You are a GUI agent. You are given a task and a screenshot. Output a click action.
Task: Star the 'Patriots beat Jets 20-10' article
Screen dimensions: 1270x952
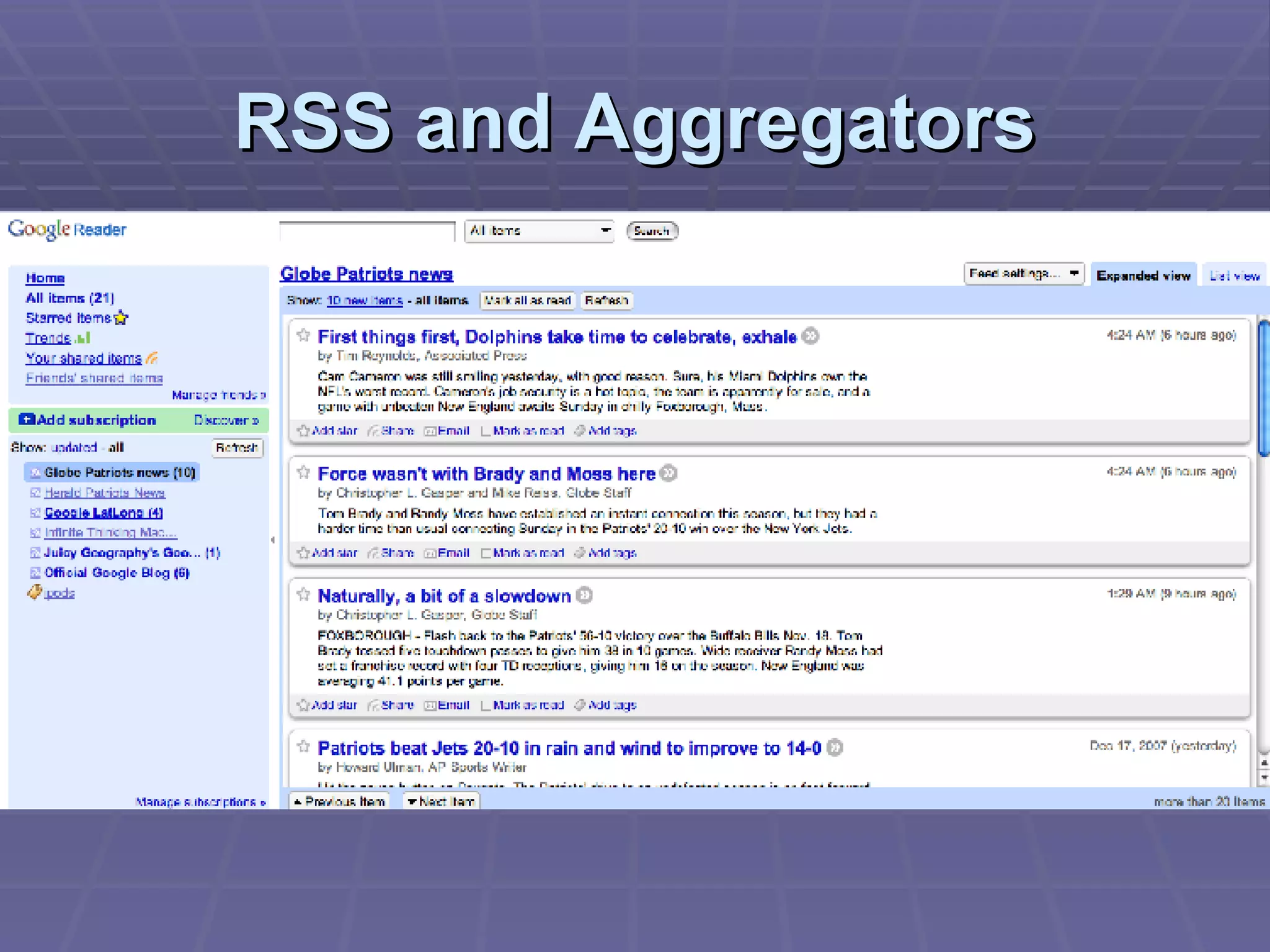coord(303,746)
